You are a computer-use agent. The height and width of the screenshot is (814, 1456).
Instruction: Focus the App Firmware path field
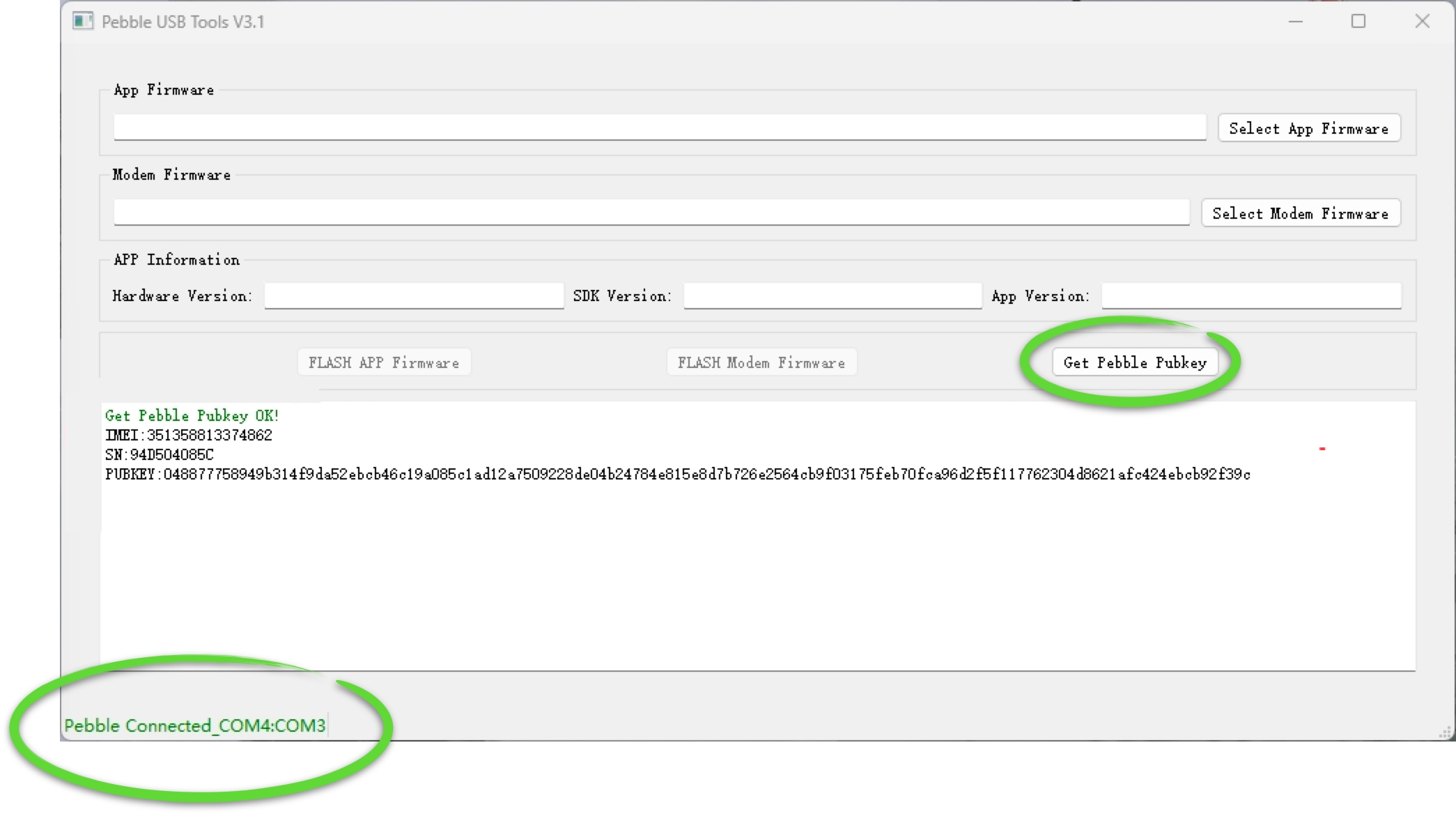(659, 128)
